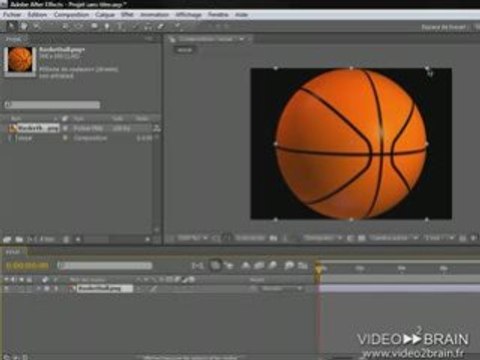Image resolution: width=480 pixels, height=360 pixels.
Task: Open composition mini-flowchart in timeline
Action: point(197,265)
